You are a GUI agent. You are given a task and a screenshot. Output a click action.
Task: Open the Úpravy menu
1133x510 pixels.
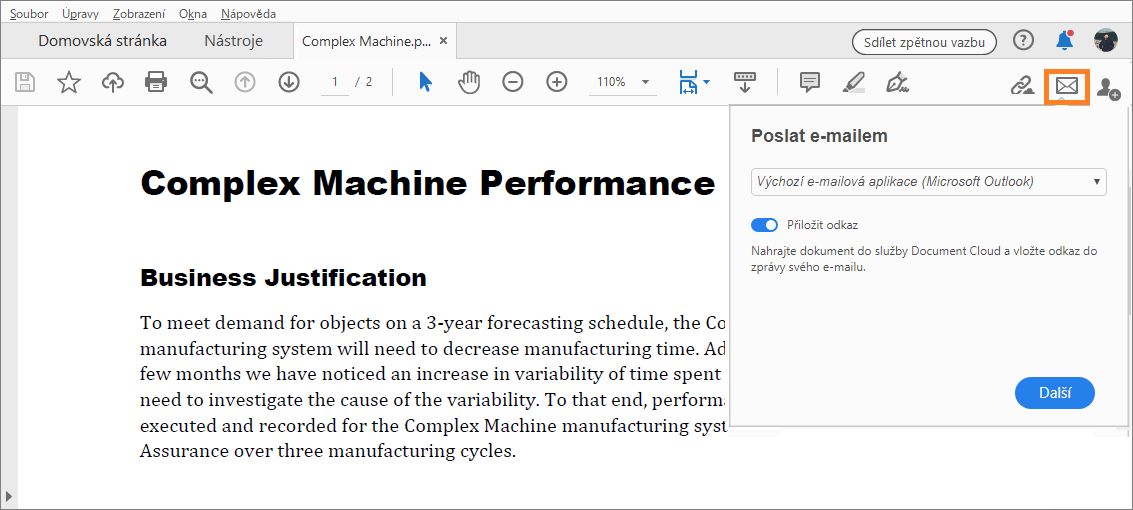tap(79, 14)
